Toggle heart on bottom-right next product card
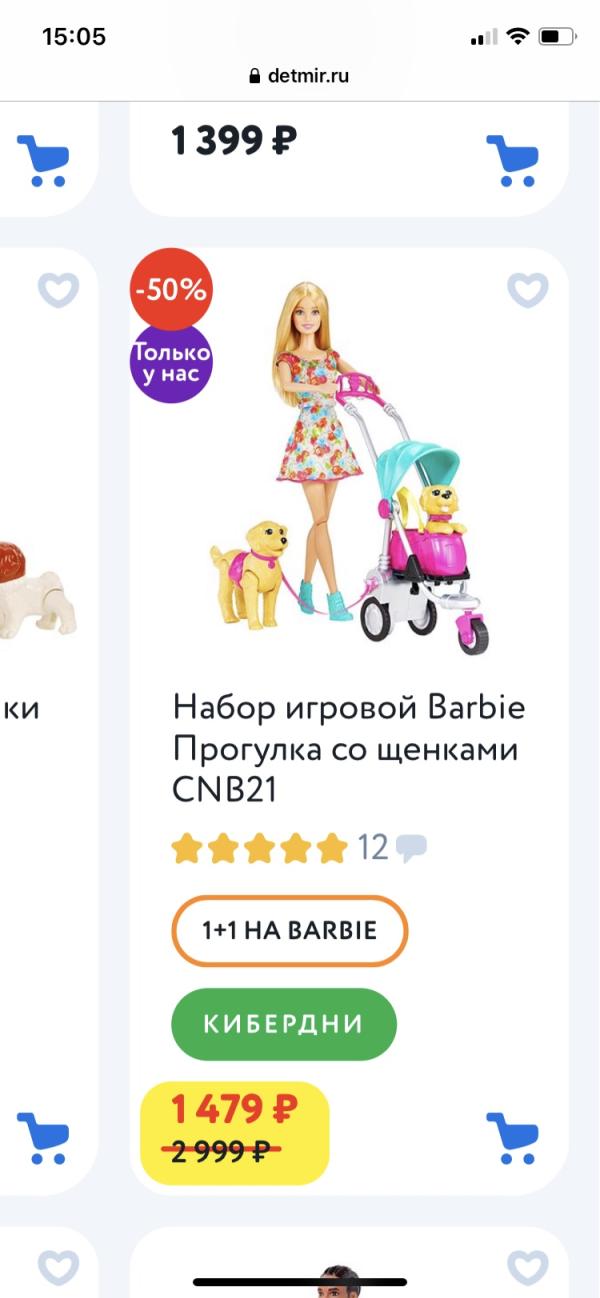 point(527,1268)
